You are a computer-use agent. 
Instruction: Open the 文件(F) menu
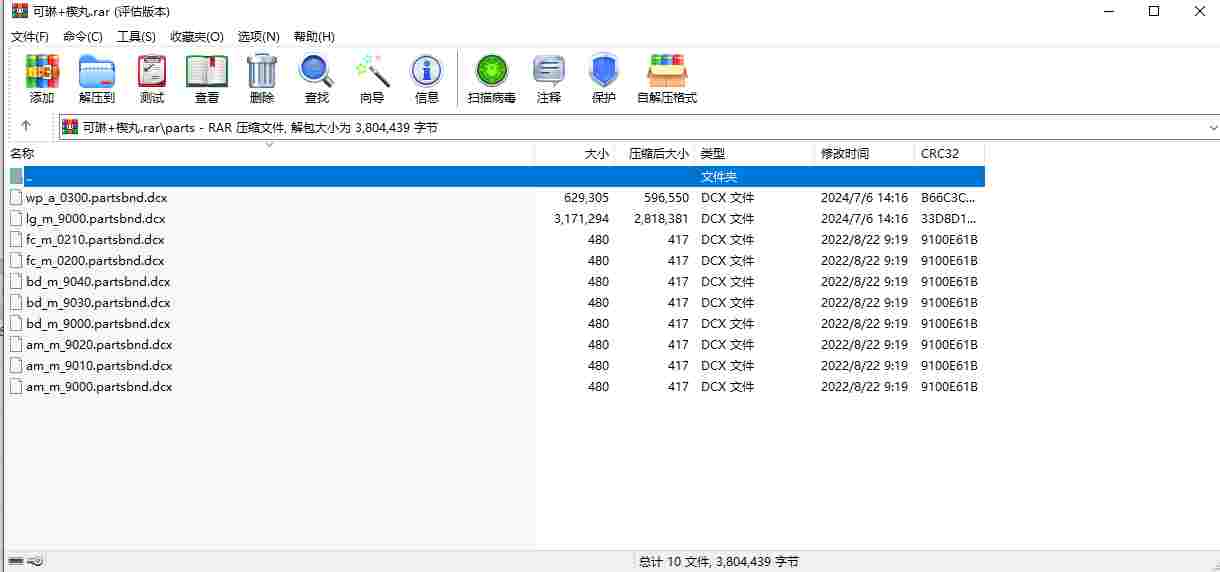point(29,36)
